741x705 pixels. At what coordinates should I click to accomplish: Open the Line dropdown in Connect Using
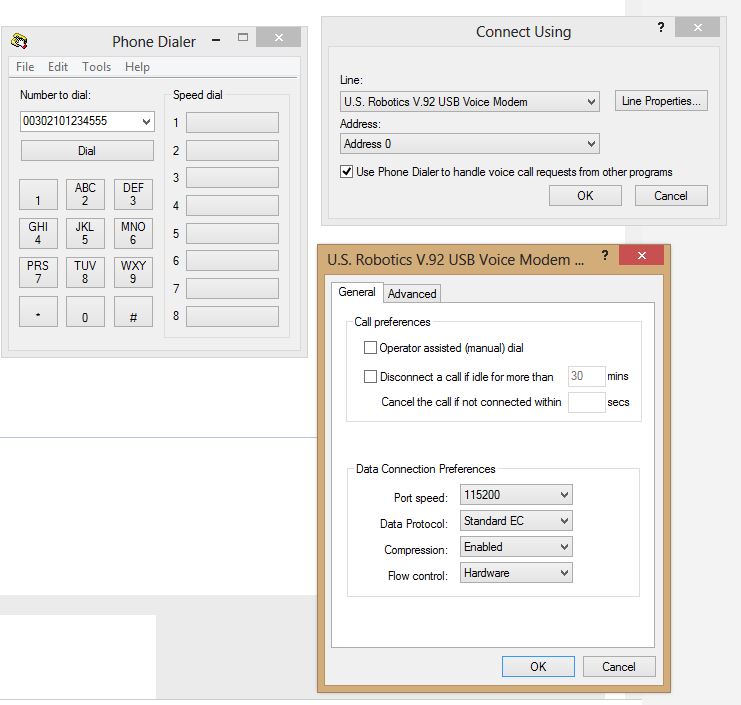point(470,102)
